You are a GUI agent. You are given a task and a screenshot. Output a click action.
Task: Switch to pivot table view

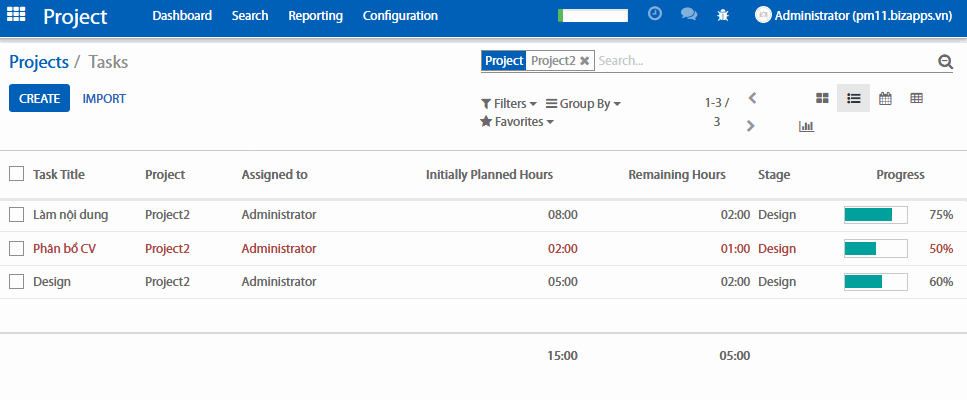tap(916, 98)
